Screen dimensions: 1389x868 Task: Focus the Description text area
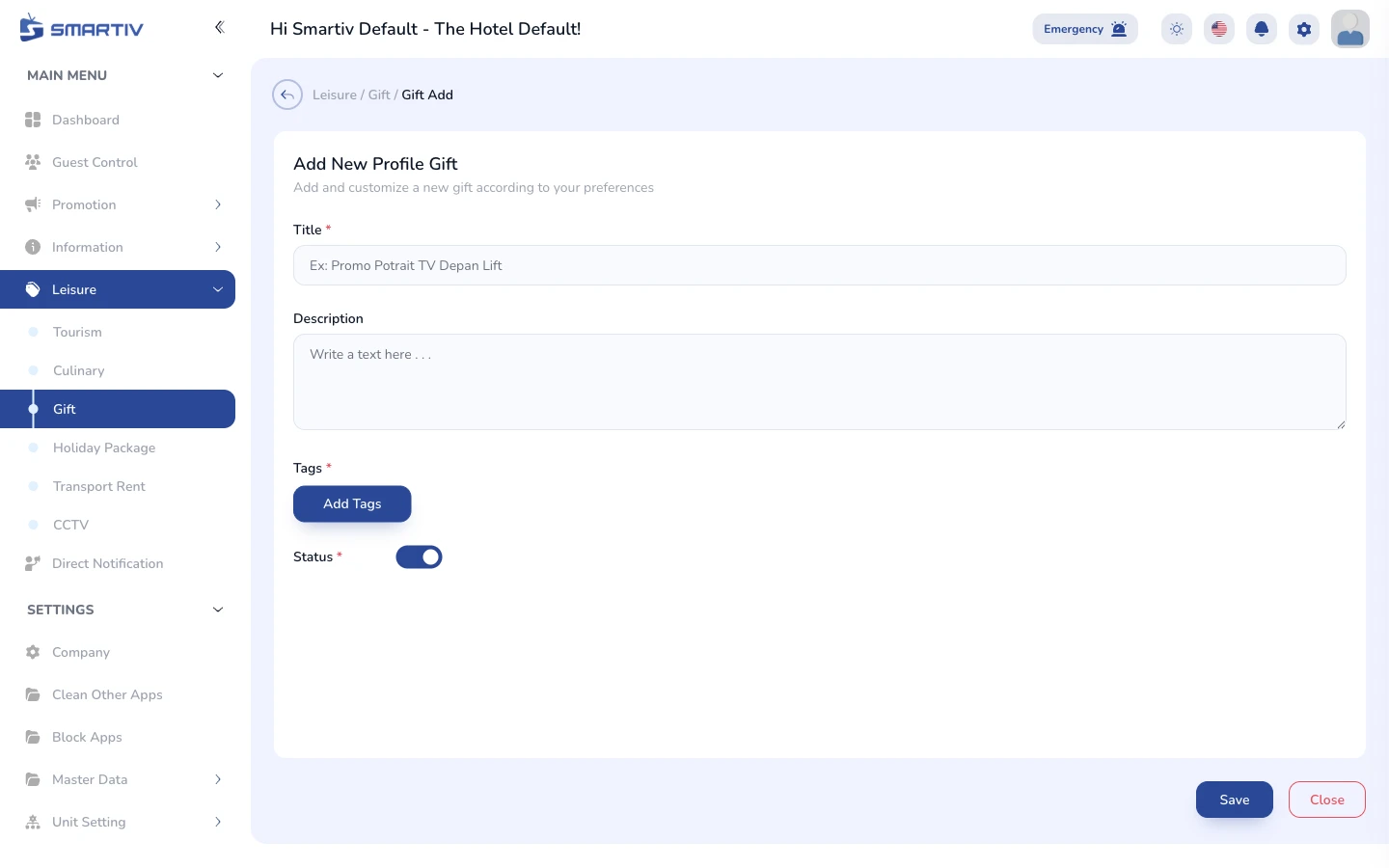[x=820, y=382]
